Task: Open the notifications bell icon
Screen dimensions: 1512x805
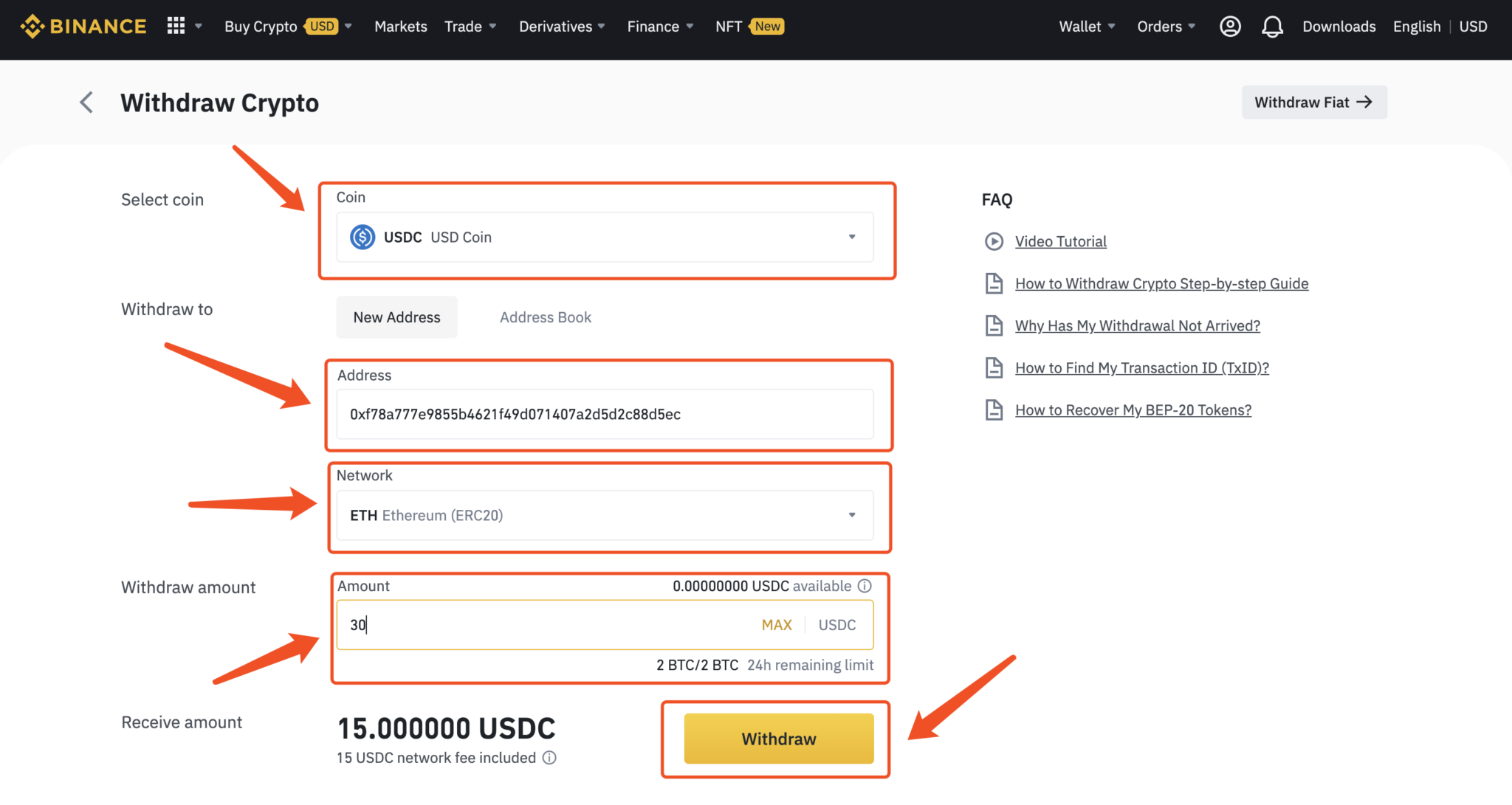Action: point(1272,26)
